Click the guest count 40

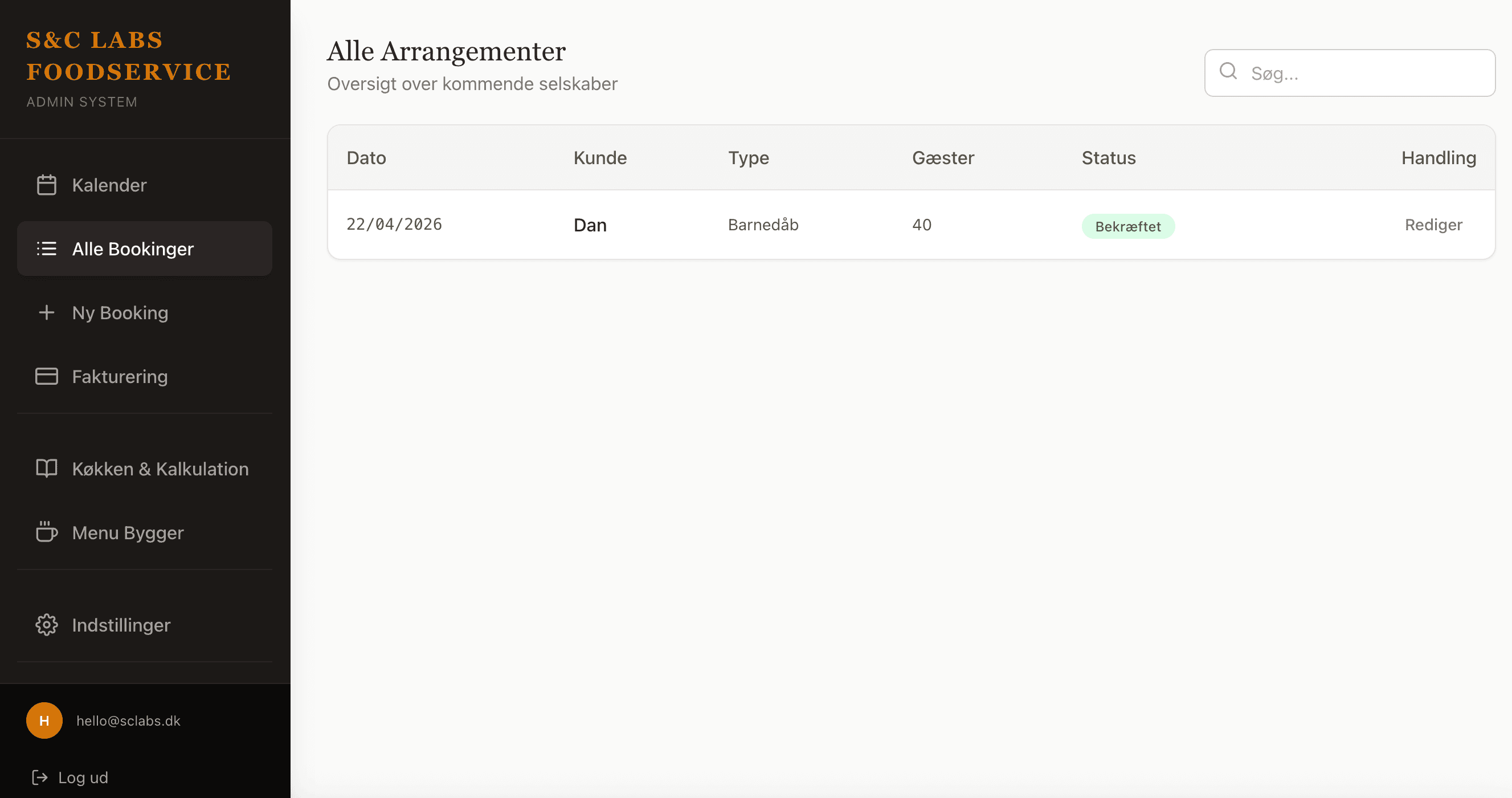pos(922,225)
